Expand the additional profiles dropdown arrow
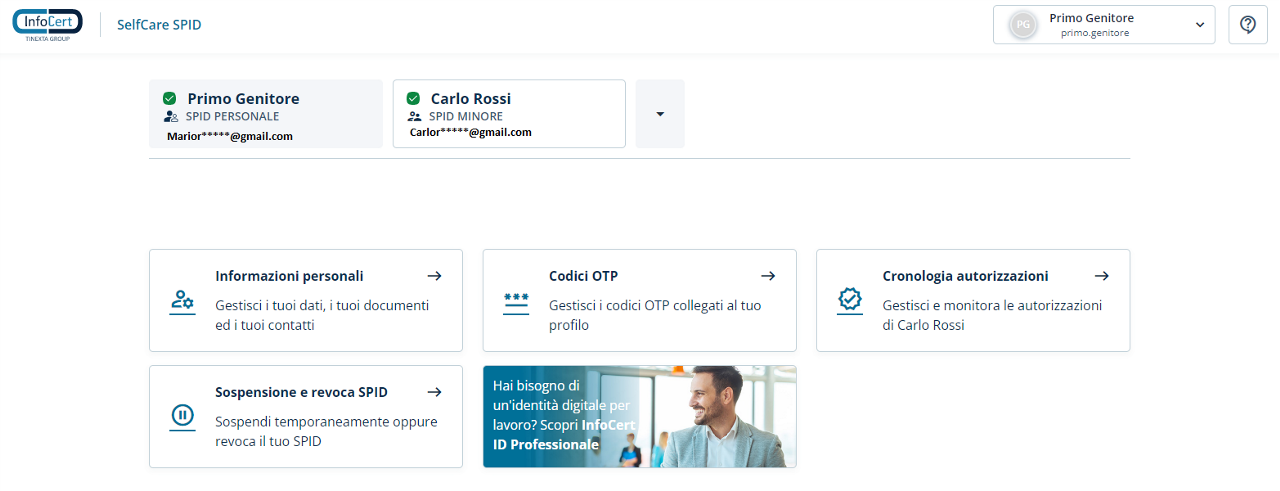Screen dimensions: 1280x491 pyautogui.click(x=660, y=114)
